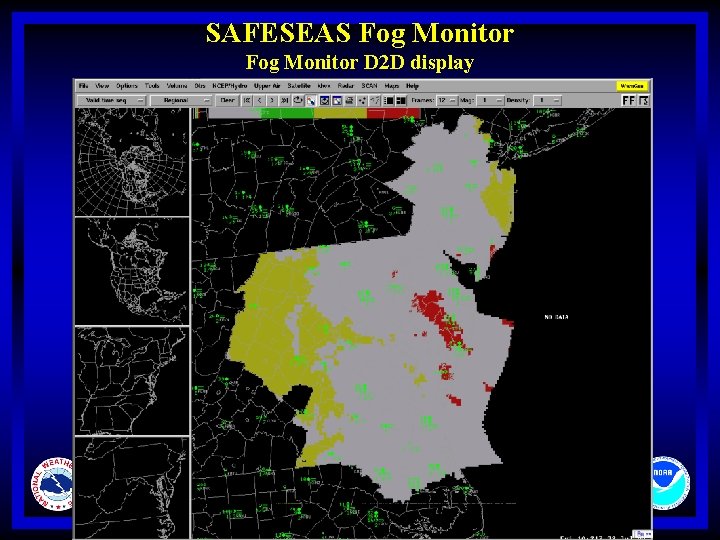Open the Radar menu
The width and height of the screenshot is (720, 540).
[345, 86]
